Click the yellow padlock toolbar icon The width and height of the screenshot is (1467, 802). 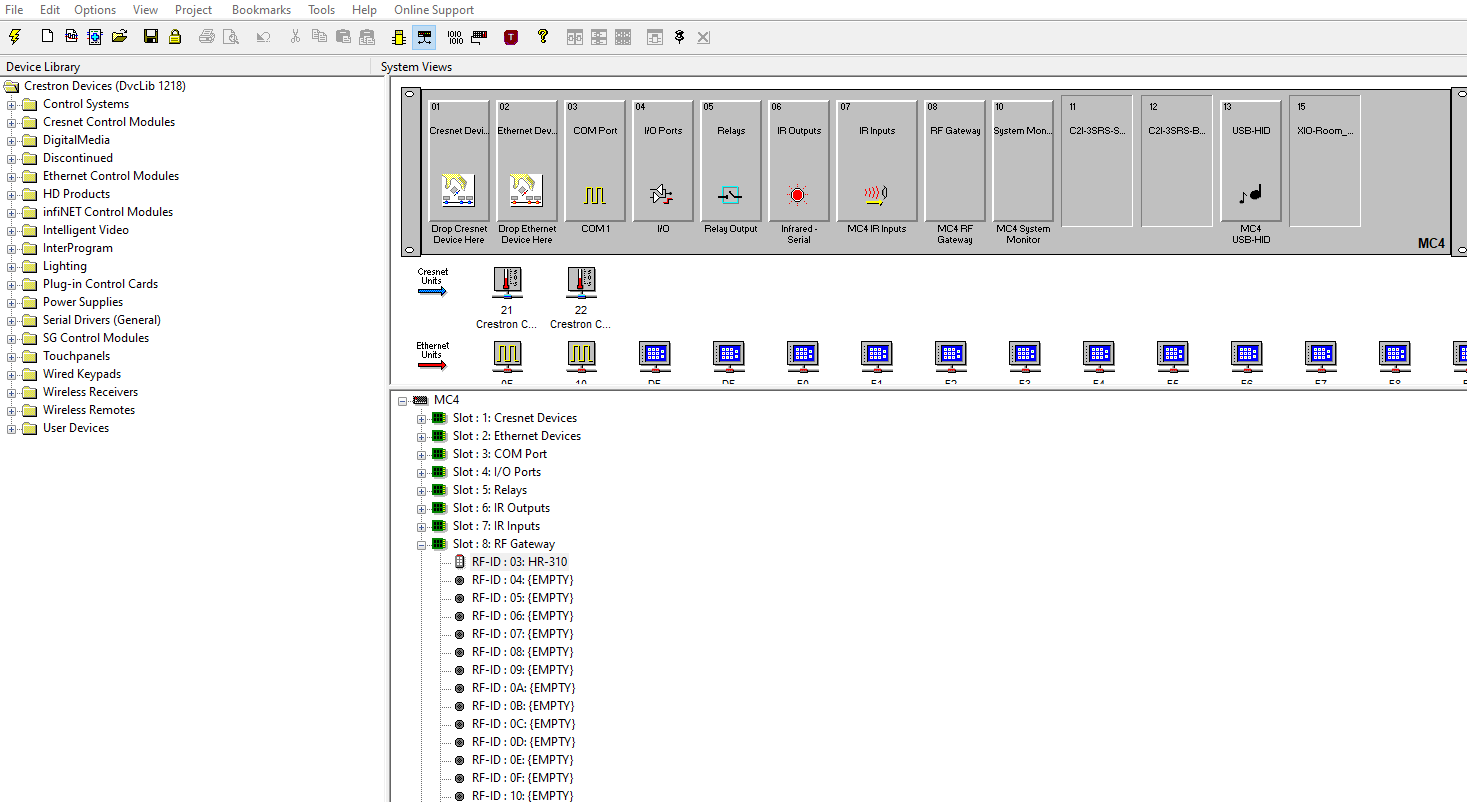[x=175, y=37]
